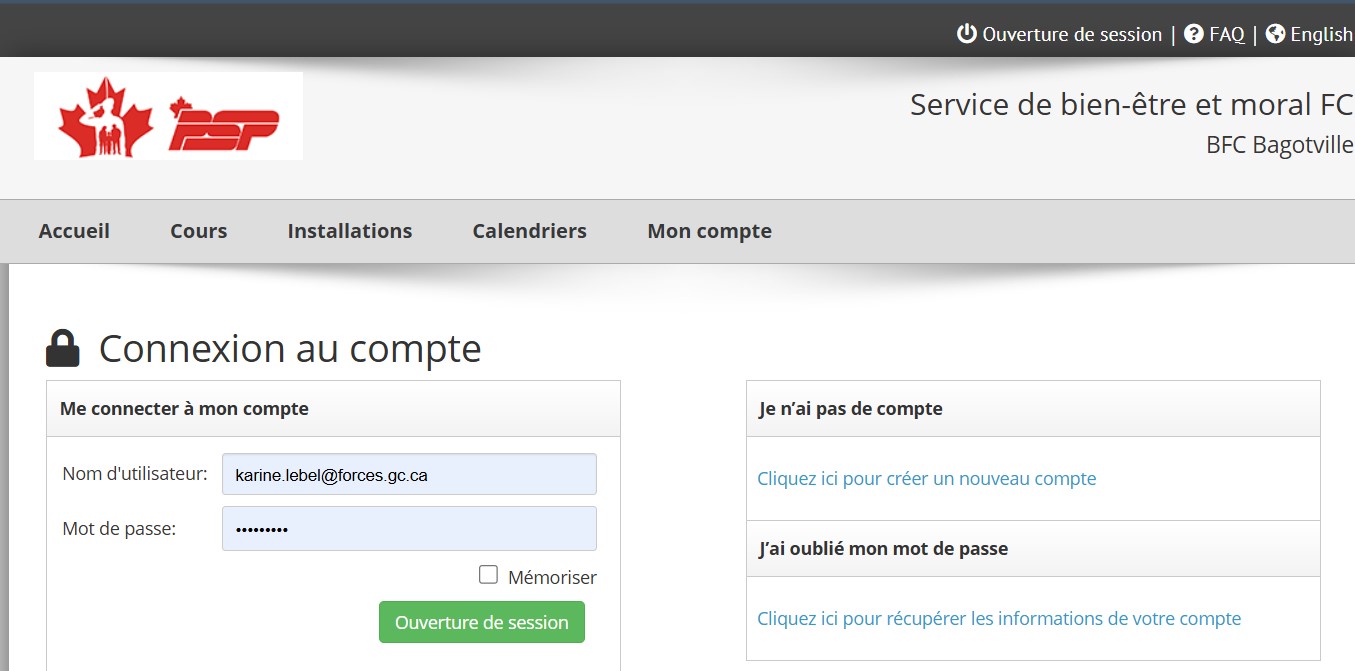Viewport: 1355px width, 671px height.
Task: Select Installations in the navigation bar
Action: (349, 231)
